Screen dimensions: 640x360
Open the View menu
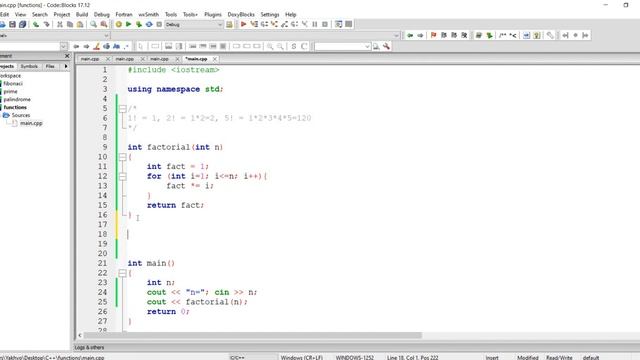[20, 14]
